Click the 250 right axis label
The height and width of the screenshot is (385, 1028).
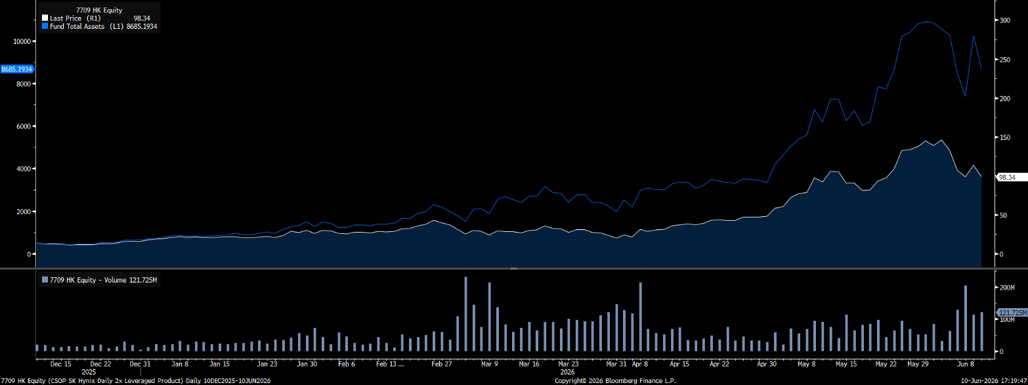point(1004,60)
